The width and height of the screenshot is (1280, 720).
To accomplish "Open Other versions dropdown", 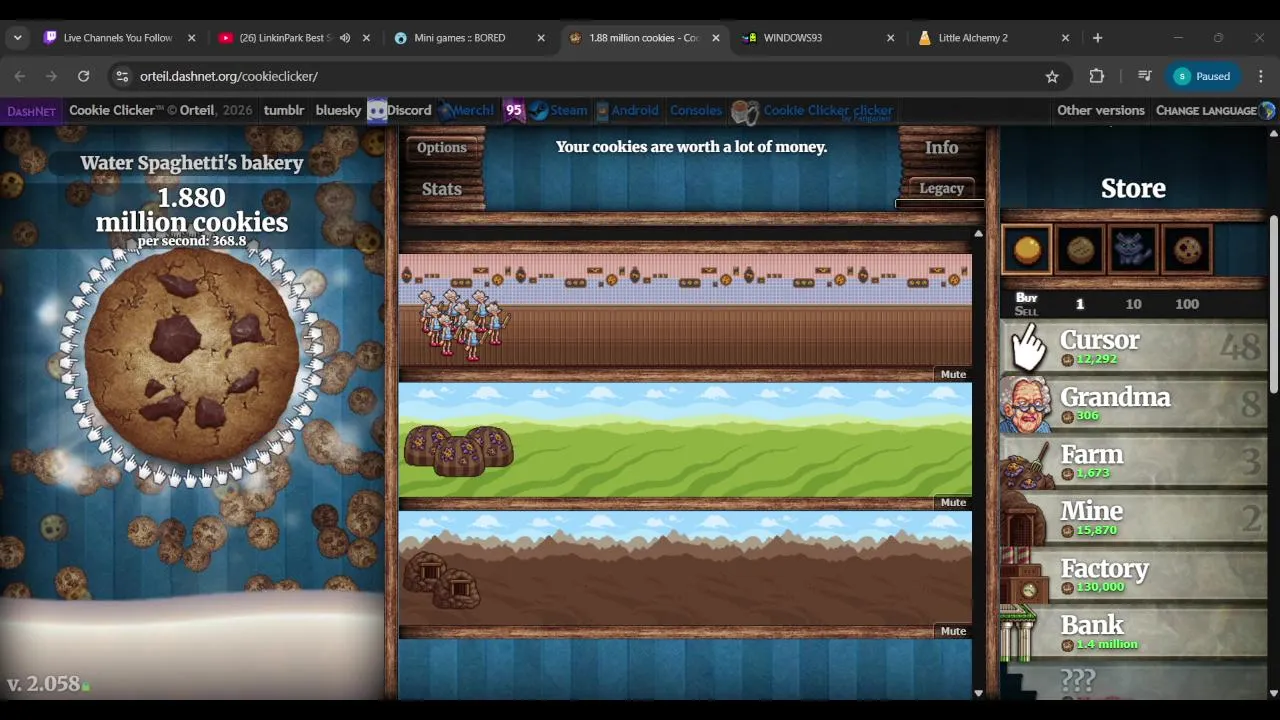I will pos(1101,111).
